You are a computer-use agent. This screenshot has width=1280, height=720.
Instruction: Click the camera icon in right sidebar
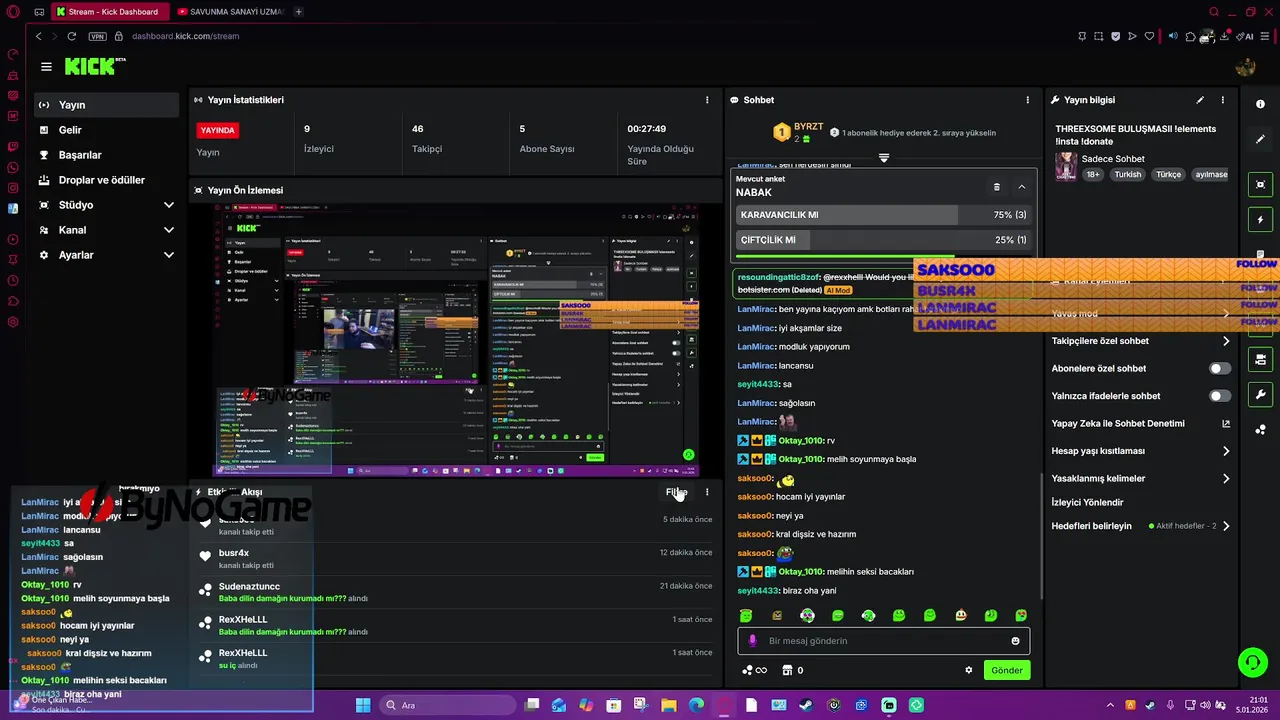pyautogui.click(x=1260, y=358)
